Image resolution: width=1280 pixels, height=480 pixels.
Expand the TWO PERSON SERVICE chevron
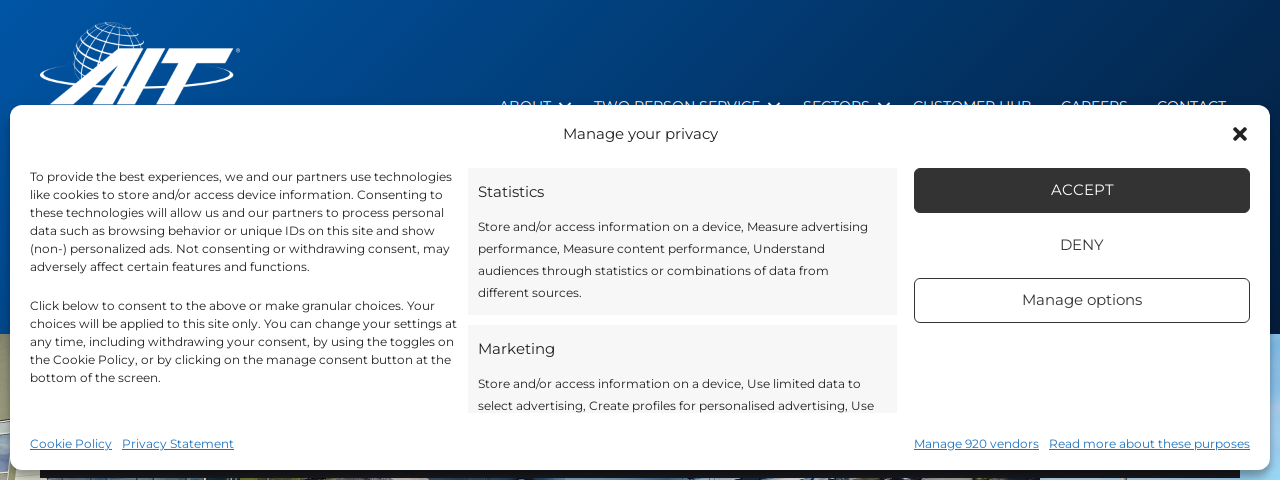773,105
